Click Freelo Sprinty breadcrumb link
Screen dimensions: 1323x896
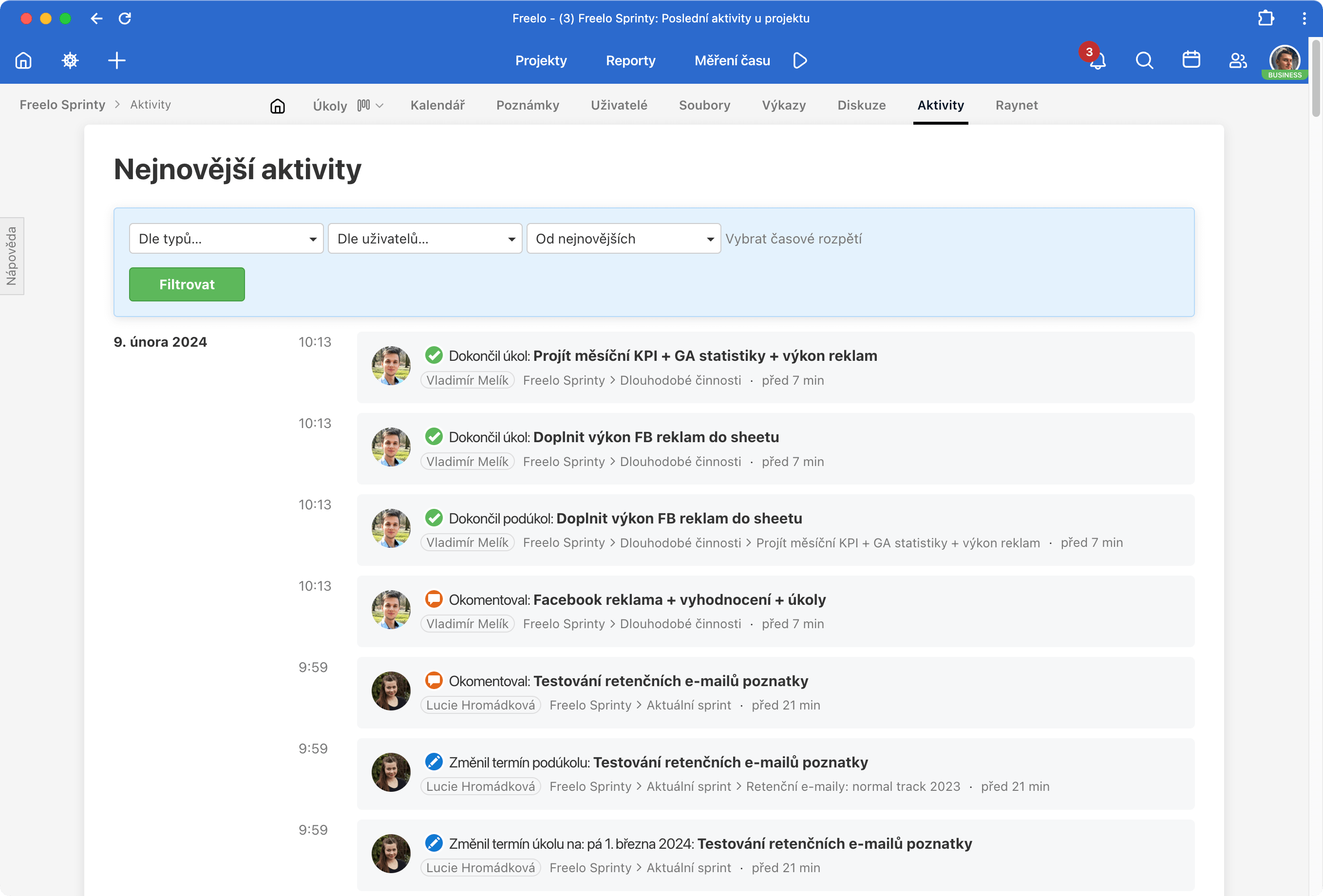click(63, 105)
